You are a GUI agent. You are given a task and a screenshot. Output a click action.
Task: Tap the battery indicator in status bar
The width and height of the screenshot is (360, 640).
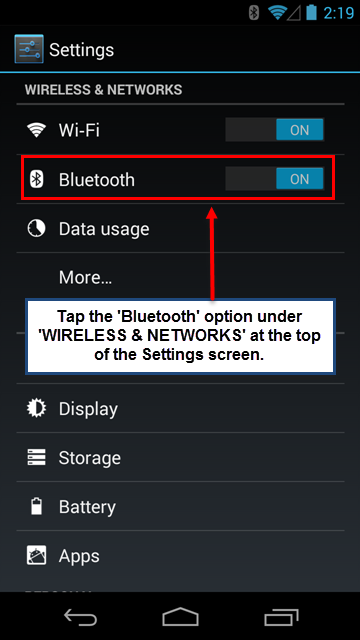coord(312,12)
